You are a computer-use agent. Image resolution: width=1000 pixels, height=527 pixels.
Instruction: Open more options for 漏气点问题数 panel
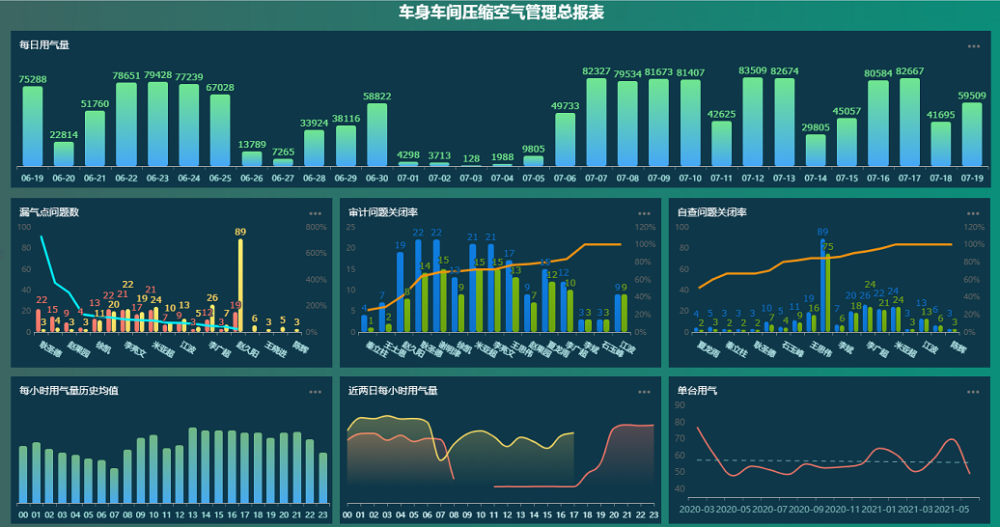pyautogui.click(x=315, y=214)
